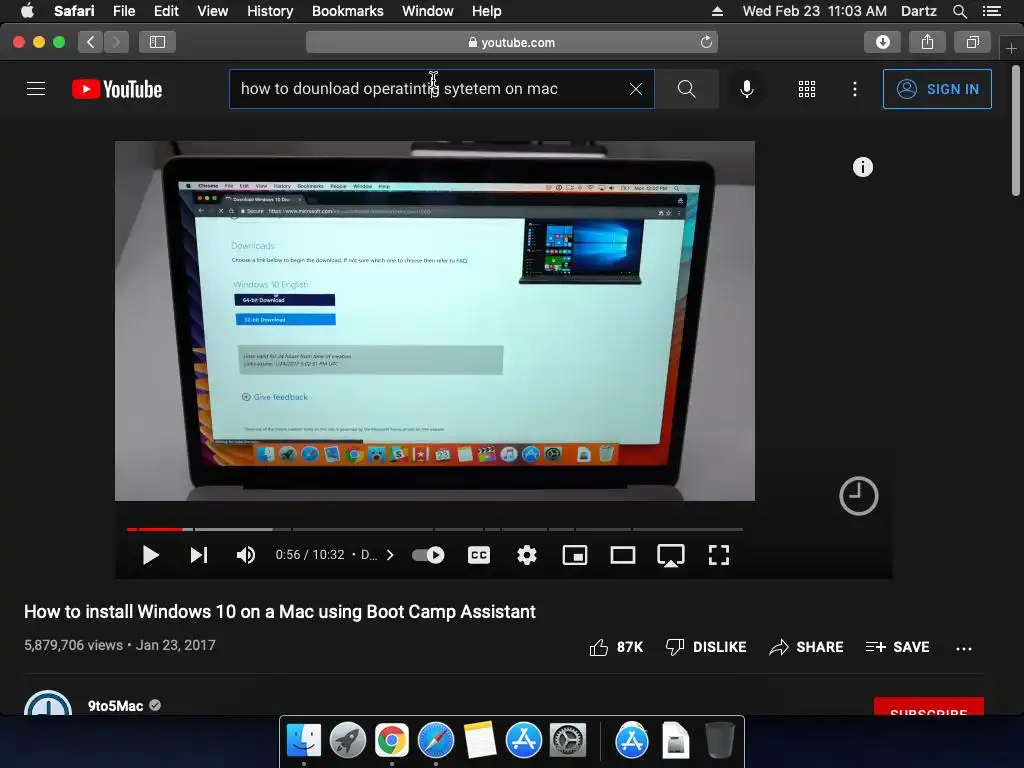Screen dimensions: 1024x768
Task: Open YouTube settings three-dot menu
Action: [x=854, y=89]
